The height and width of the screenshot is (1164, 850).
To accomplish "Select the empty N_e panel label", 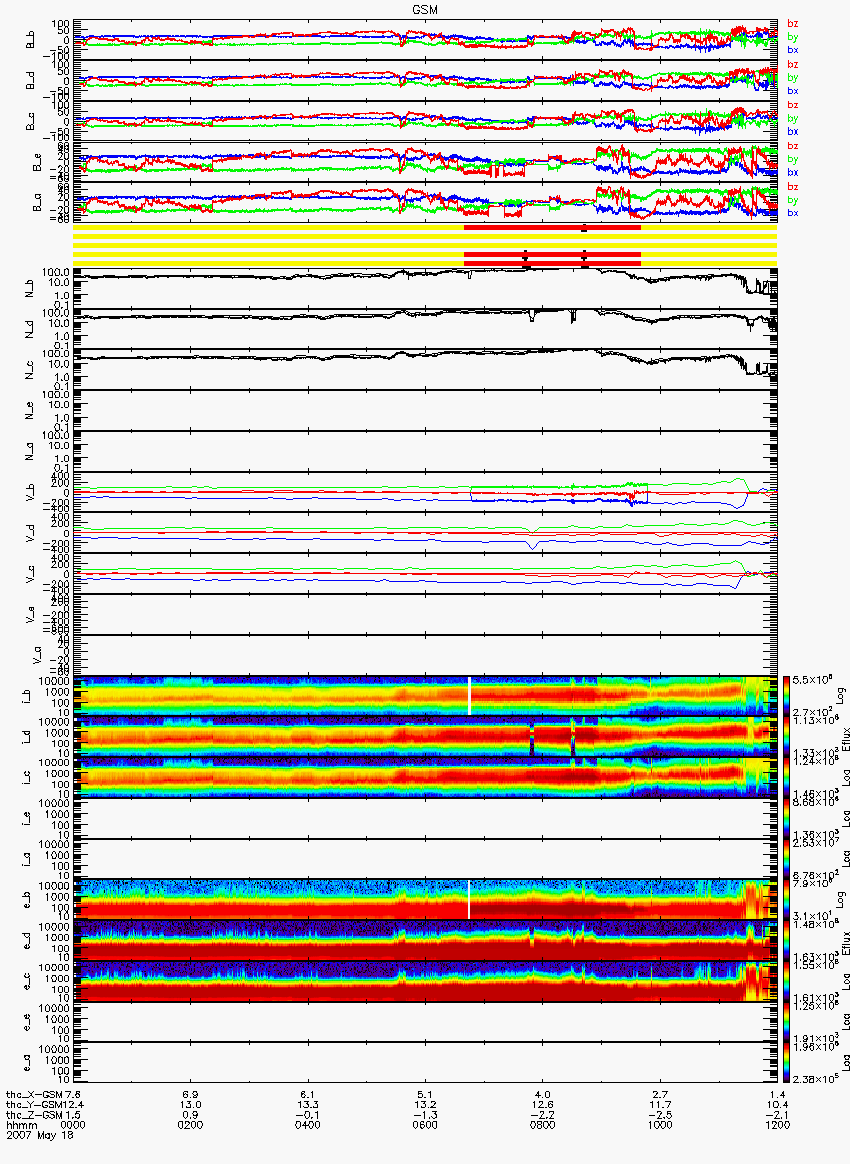I will [31, 411].
